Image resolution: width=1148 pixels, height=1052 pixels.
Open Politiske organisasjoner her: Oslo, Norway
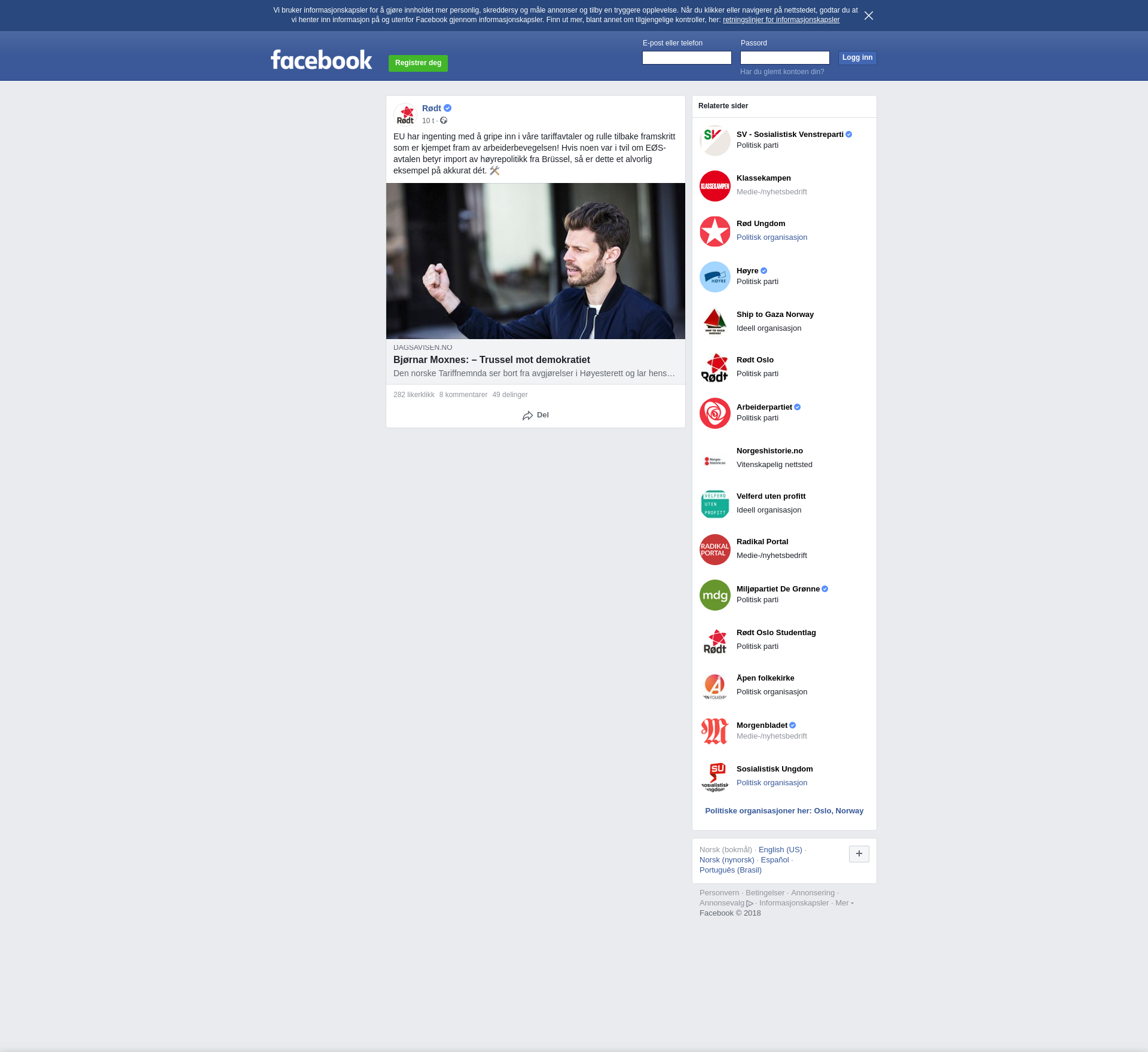pyautogui.click(x=784, y=811)
